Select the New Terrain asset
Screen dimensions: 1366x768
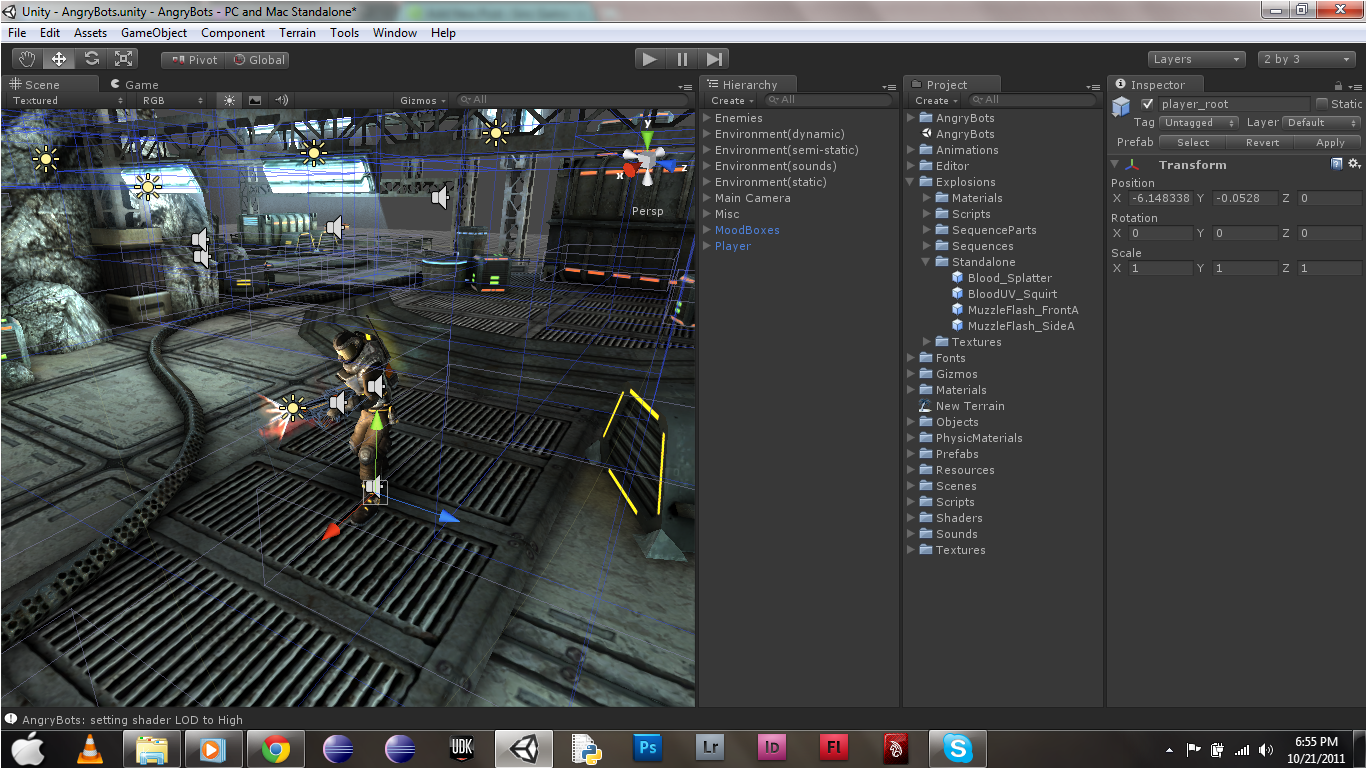(x=969, y=406)
